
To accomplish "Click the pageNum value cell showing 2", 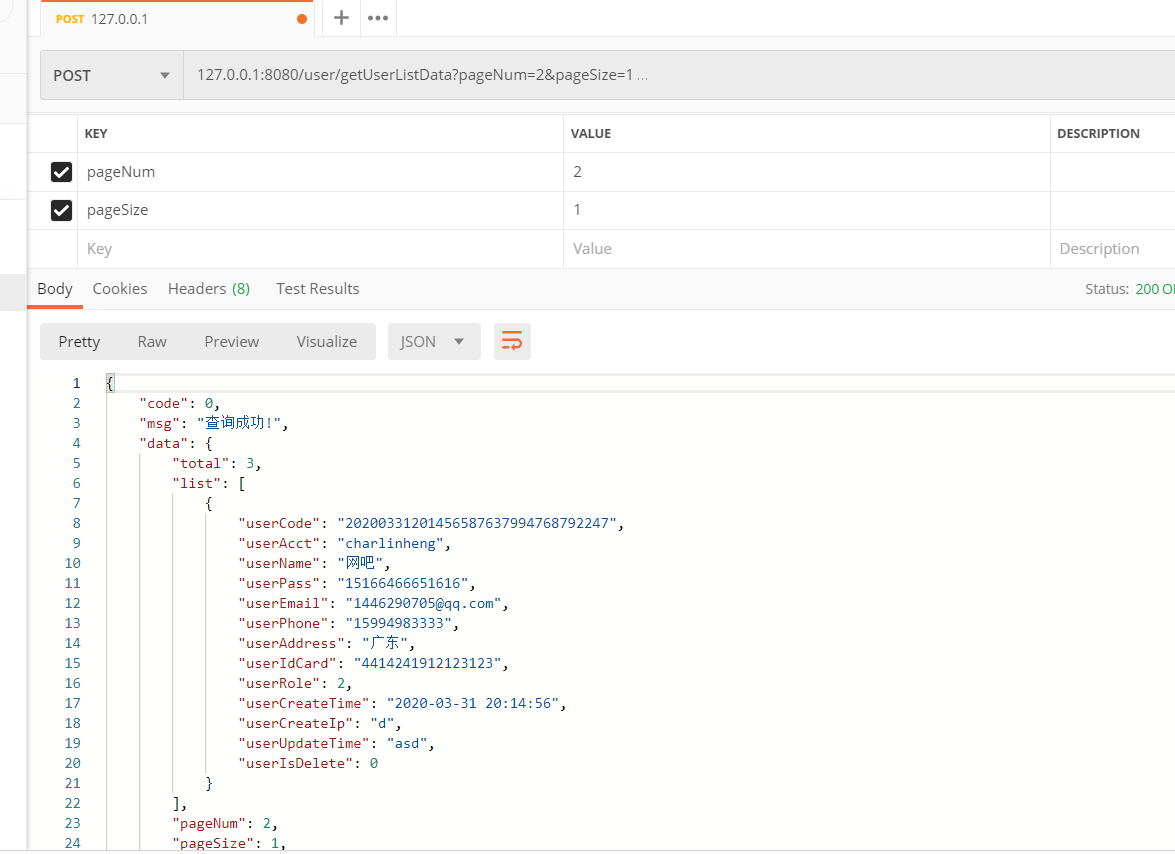I will (806, 172).
